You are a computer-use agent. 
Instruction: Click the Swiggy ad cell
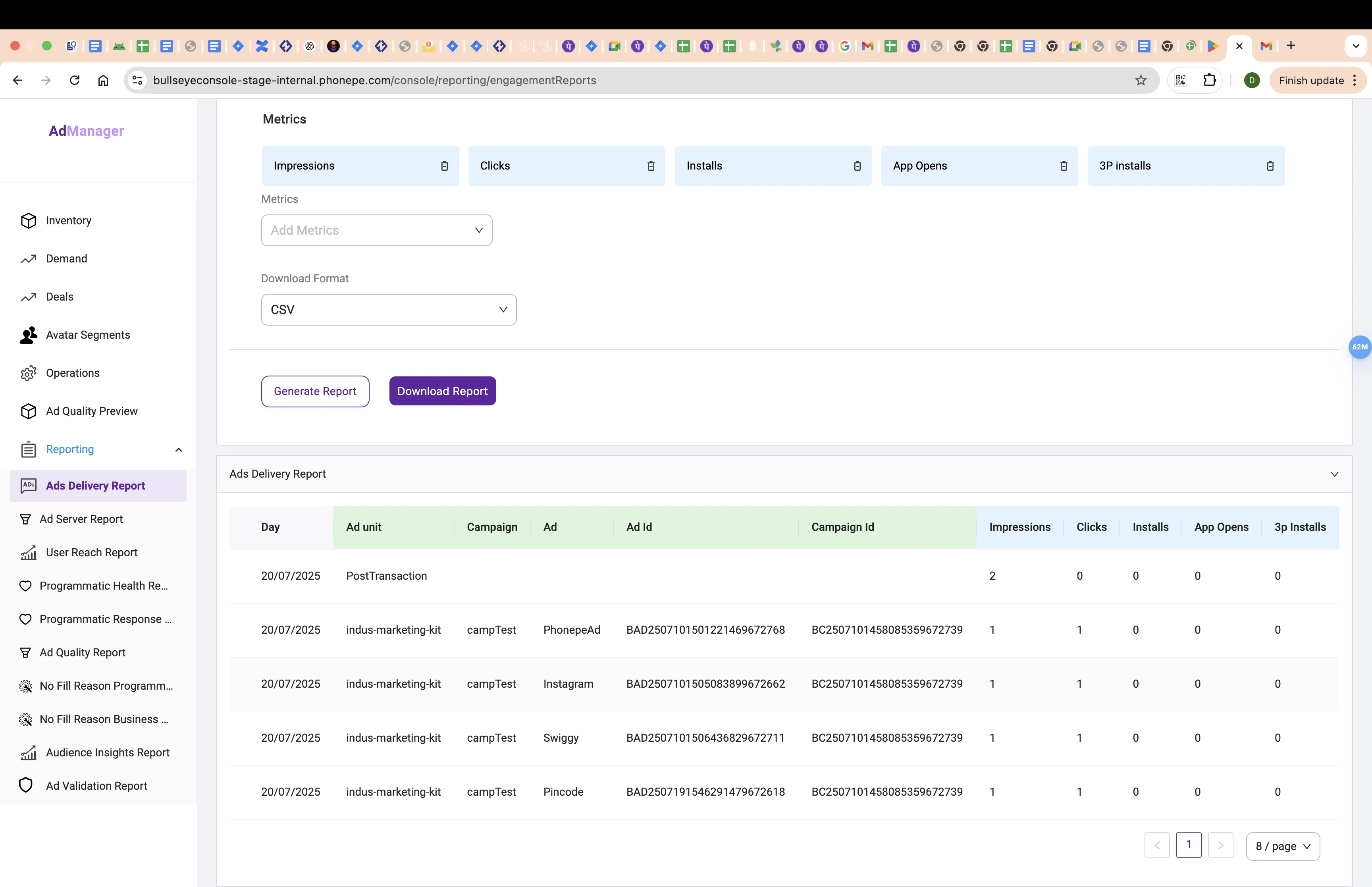coord(561,738)
